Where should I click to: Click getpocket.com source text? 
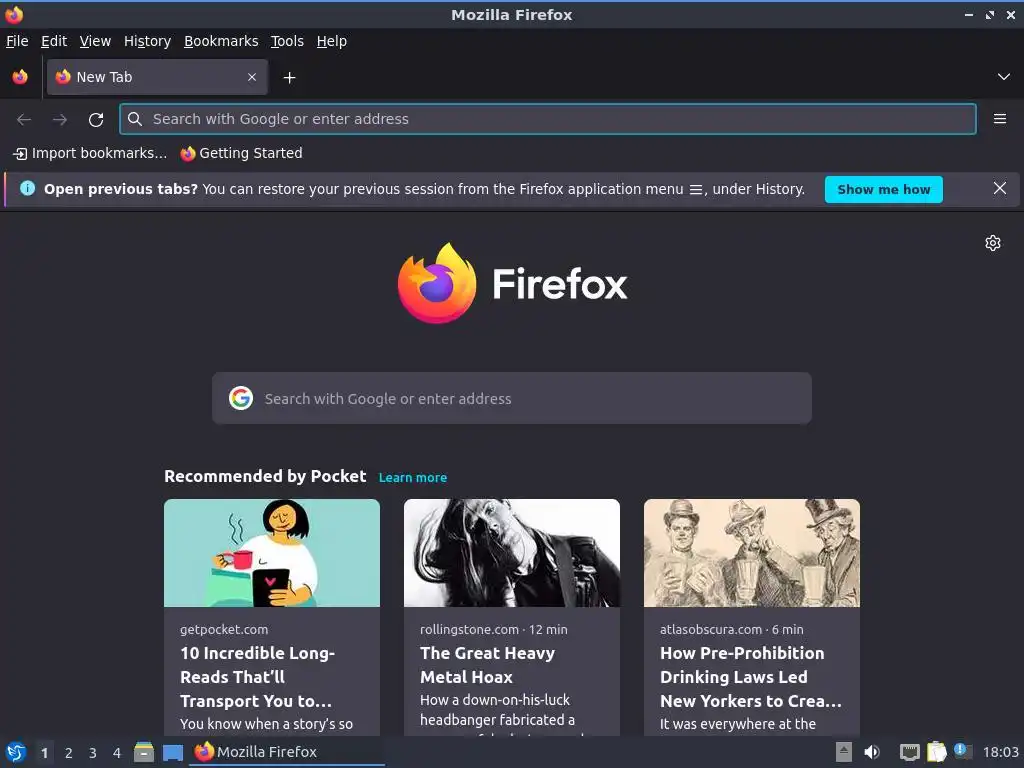pyautogui.click(x=224, y=630)
